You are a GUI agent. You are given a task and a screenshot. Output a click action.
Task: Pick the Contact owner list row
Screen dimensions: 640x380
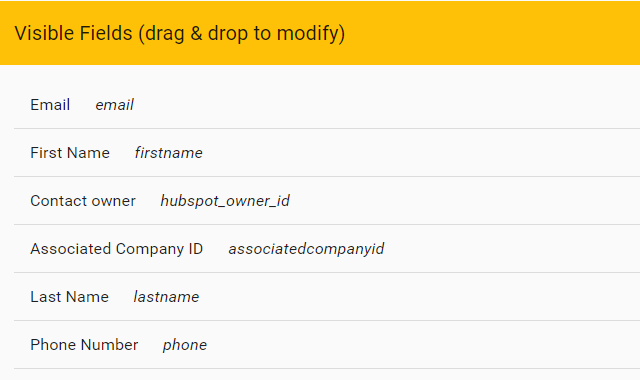[x=327, y=201]
